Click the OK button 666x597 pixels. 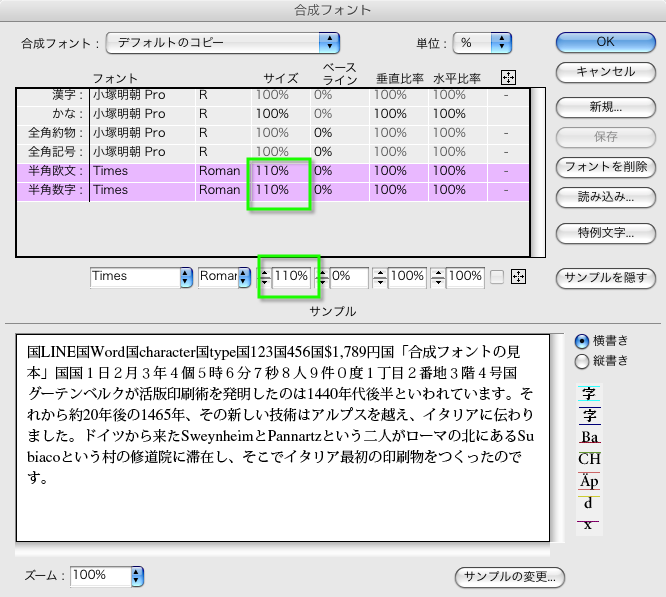(x=606, y=42)
